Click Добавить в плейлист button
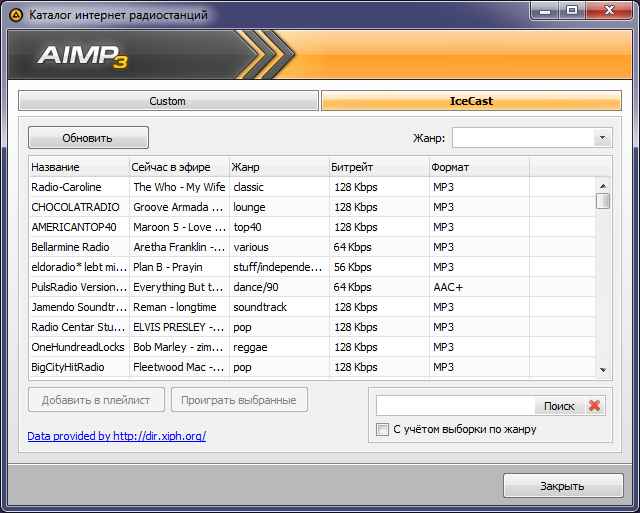 point(96,400)
